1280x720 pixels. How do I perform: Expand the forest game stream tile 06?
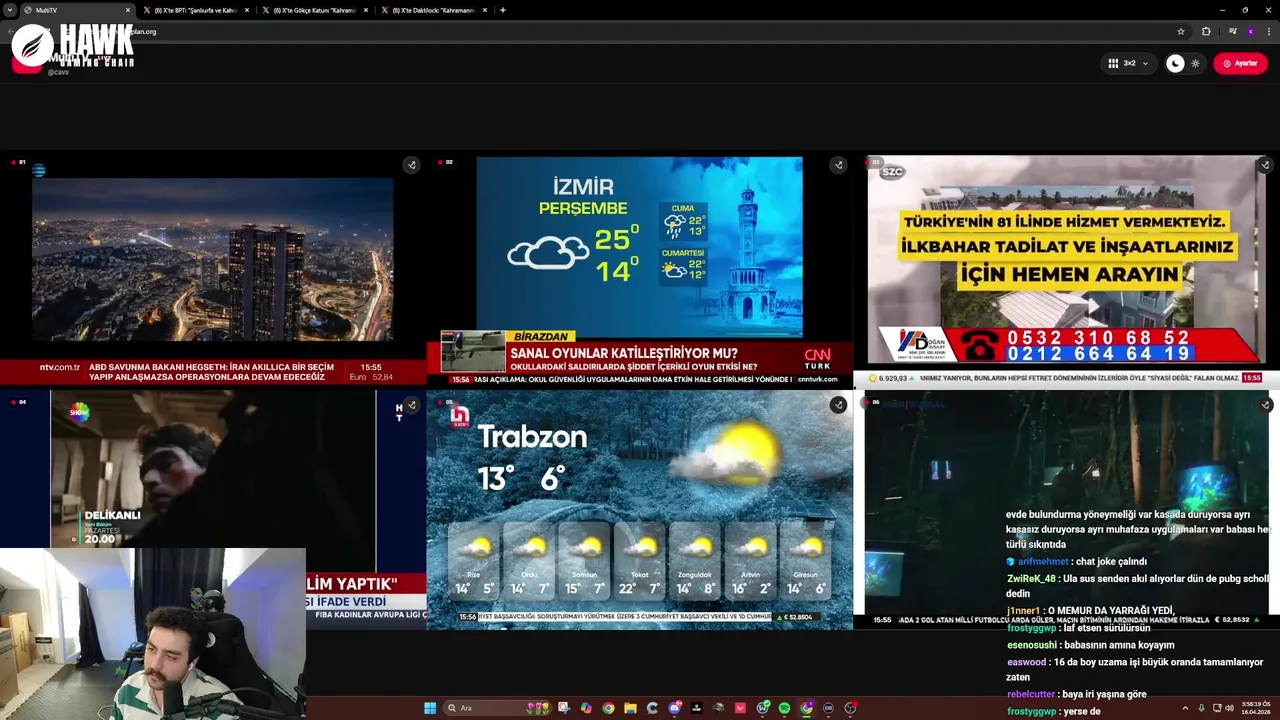pos(1265,405)
